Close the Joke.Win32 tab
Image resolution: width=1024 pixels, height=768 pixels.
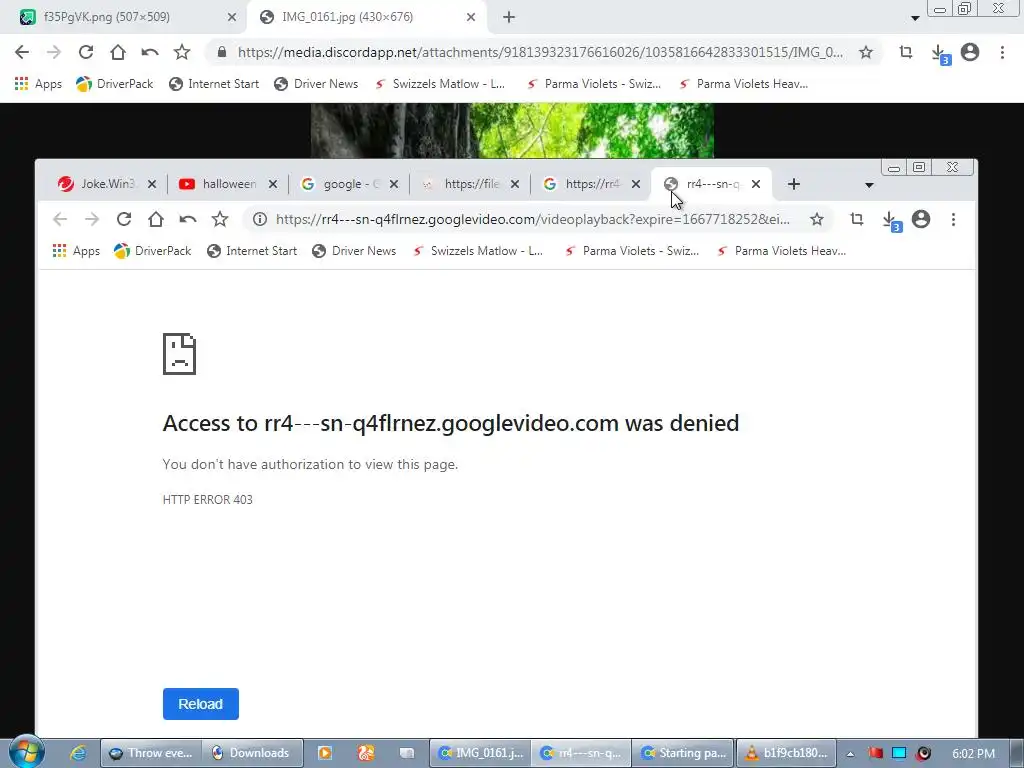pos(152,184)
